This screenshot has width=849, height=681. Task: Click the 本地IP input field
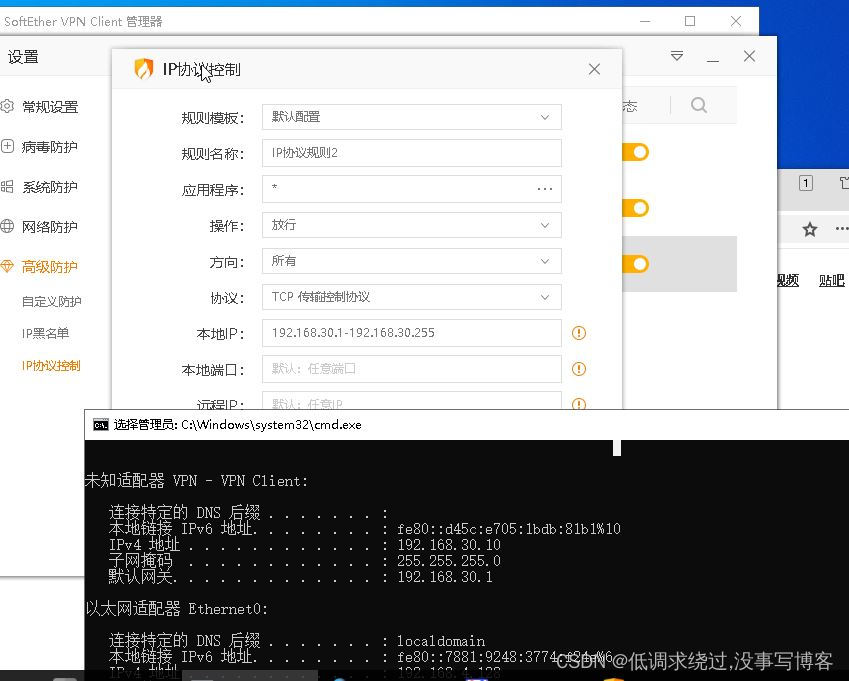point(412,333)
